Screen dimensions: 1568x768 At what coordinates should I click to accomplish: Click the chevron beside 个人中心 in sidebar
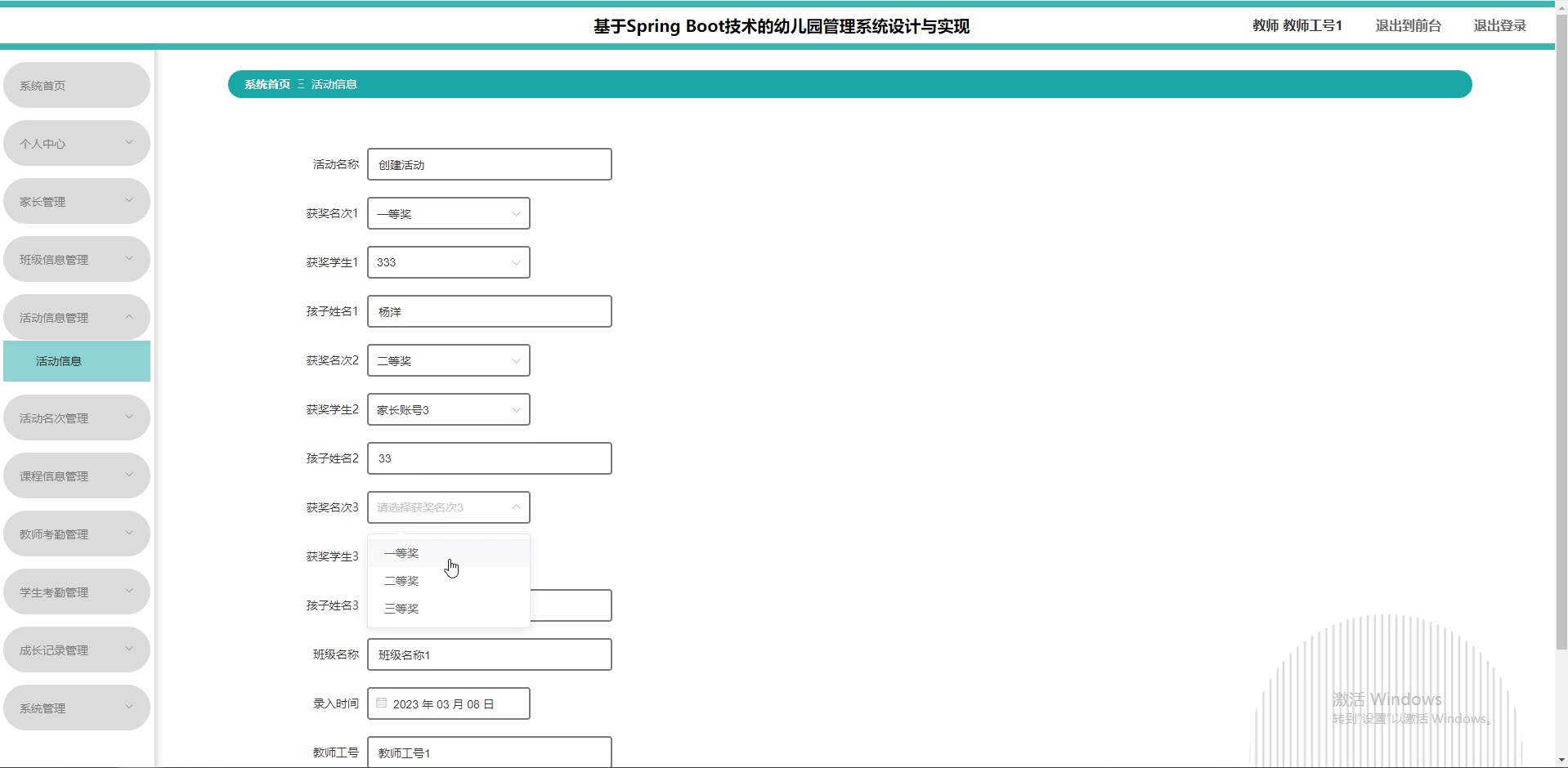129,143
